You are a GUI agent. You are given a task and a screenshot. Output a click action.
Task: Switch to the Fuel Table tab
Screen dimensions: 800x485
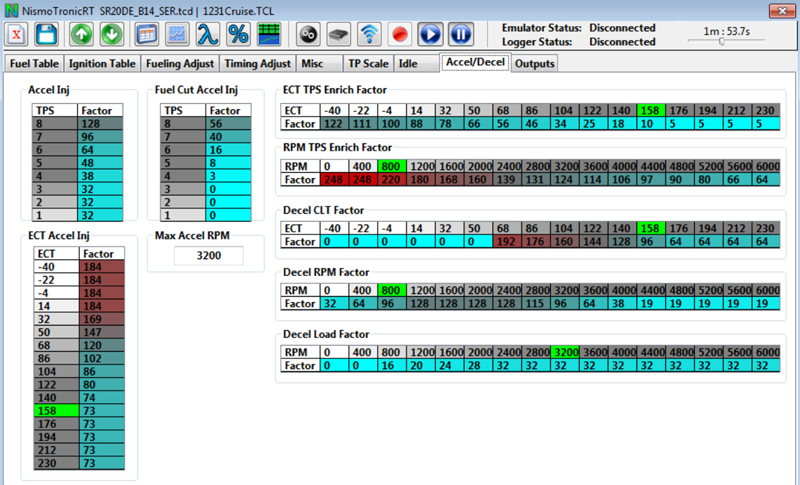pyautogui.click(x=34, y=63)
